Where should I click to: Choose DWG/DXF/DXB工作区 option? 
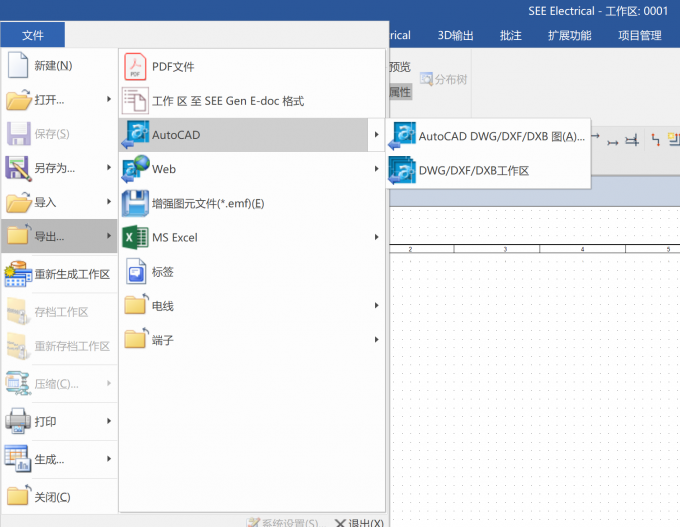click(488, 170)
